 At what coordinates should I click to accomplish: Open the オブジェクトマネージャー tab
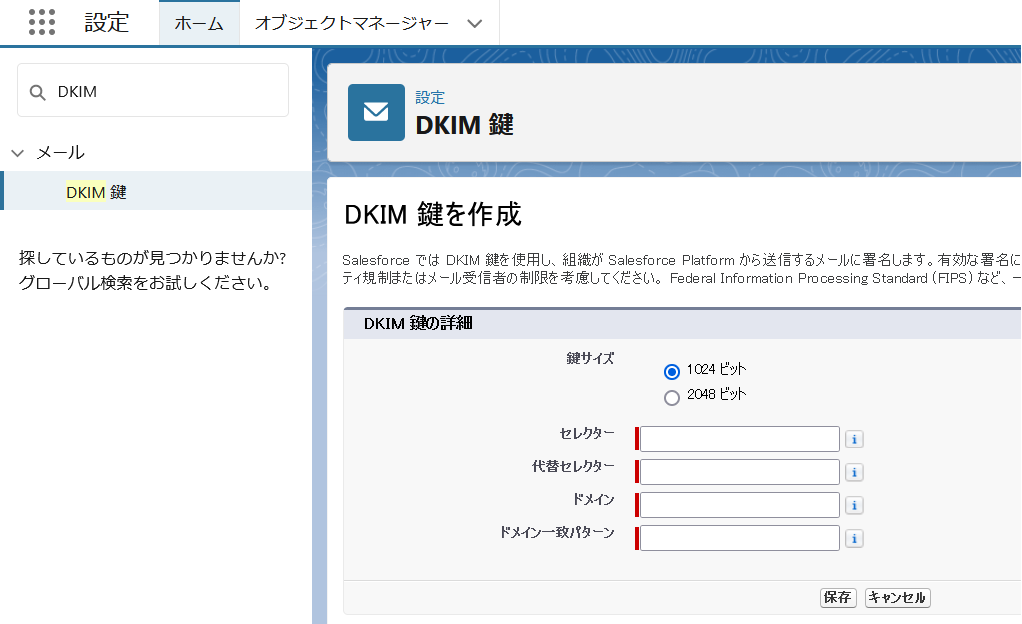point(352,23)
